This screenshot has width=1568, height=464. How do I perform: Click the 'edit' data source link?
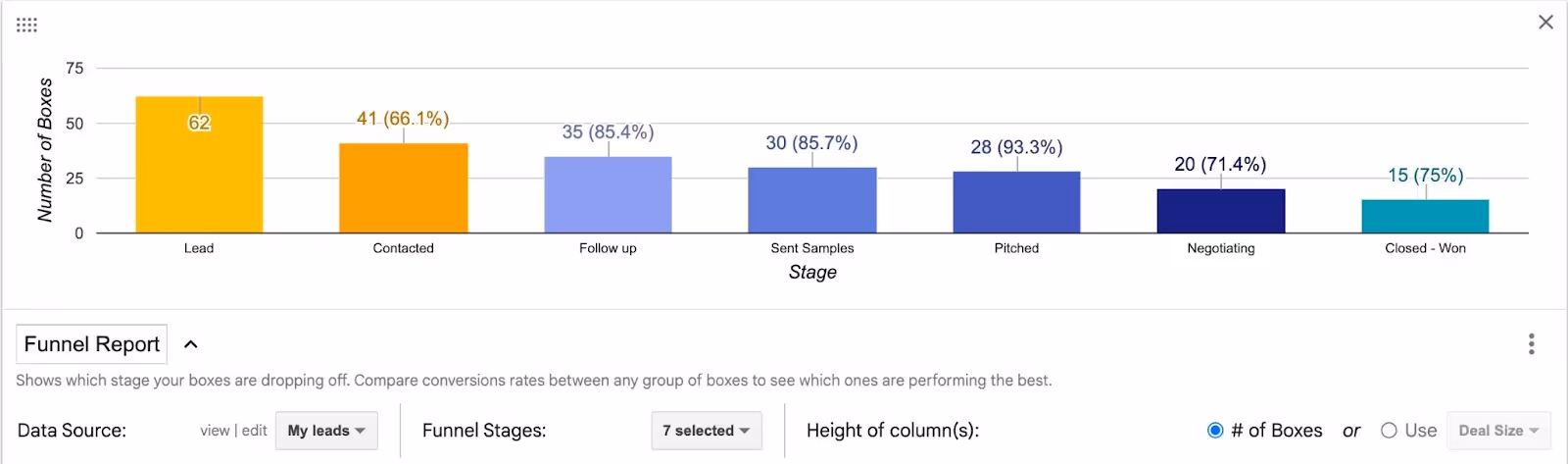tap(255, 431)
